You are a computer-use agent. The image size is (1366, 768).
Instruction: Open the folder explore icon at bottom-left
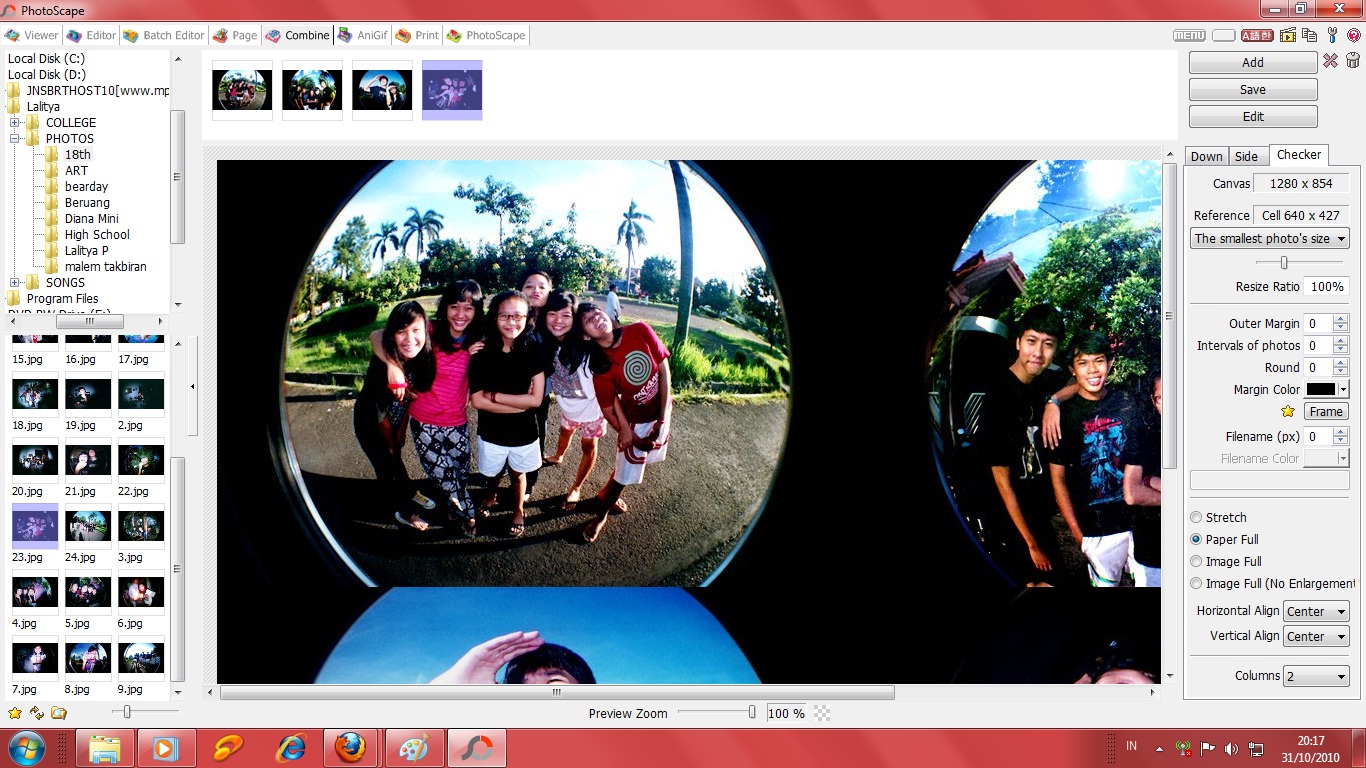59,713
